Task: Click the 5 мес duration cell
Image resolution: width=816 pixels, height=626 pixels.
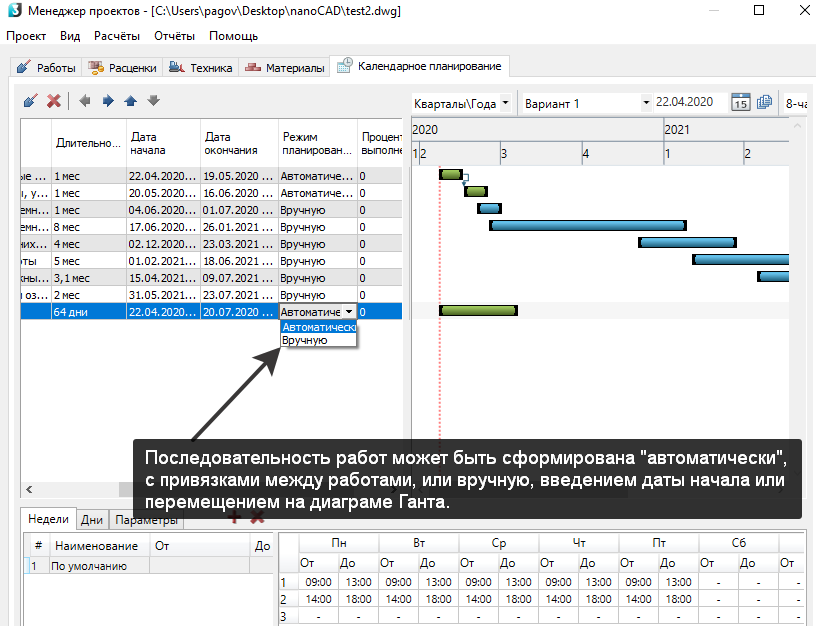Action: [x=88, y=261]
